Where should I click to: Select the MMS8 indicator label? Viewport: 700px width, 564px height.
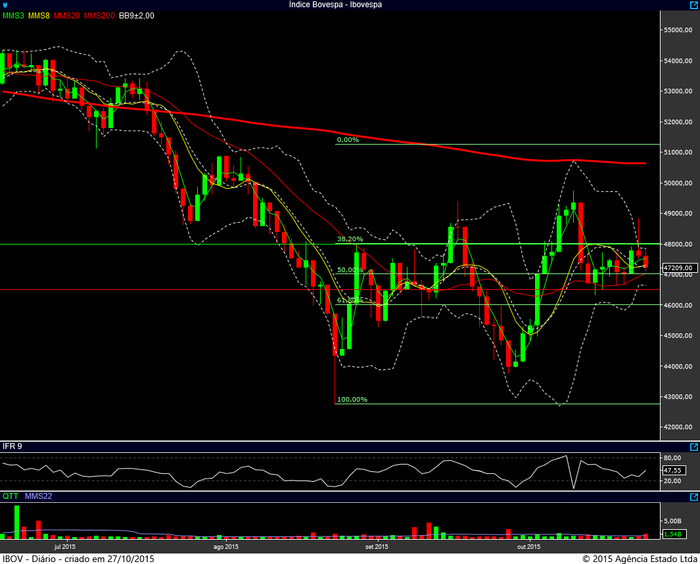(39, 16)
